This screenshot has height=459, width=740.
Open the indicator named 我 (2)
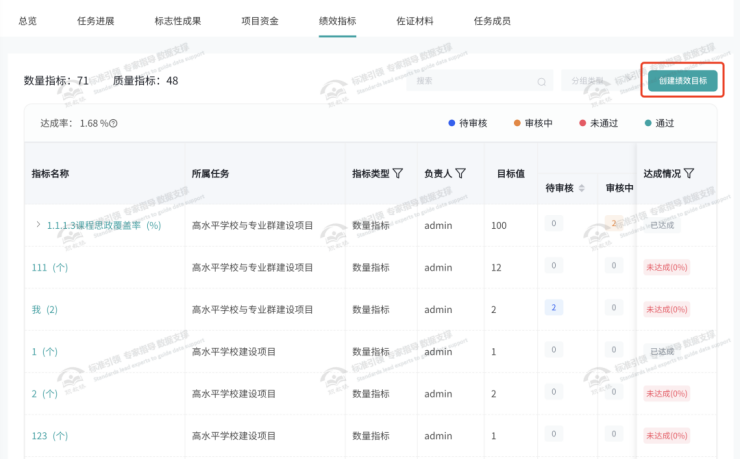pyautogui.click(x=45, y=310)
